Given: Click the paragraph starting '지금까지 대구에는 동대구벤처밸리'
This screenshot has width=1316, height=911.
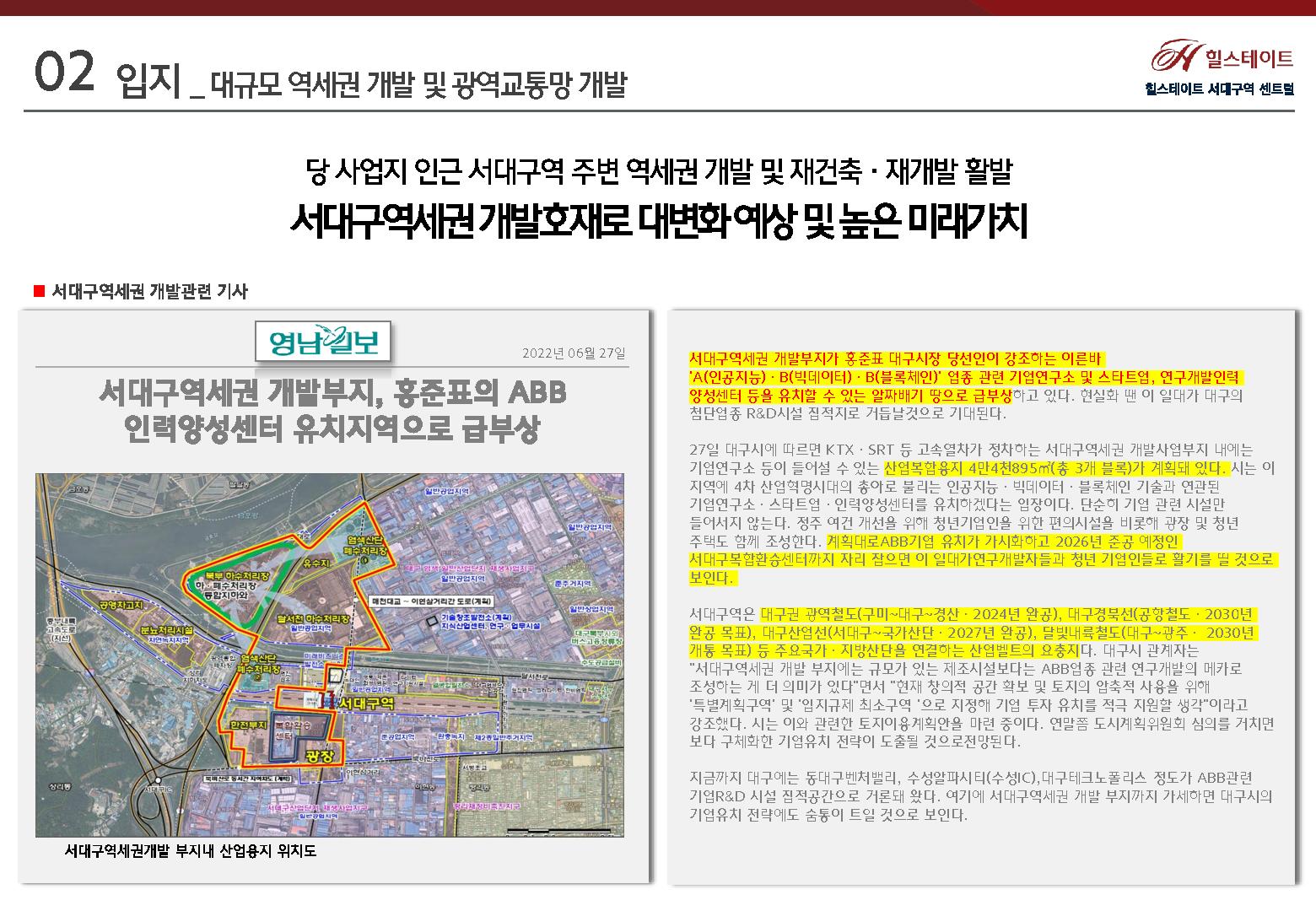Looking at the screenshot, I should point(980,795).
